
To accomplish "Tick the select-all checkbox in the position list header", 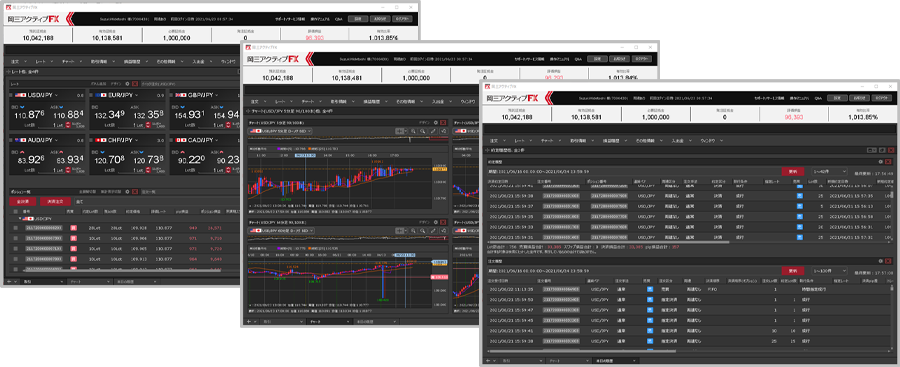I will (x=15, y=211).
